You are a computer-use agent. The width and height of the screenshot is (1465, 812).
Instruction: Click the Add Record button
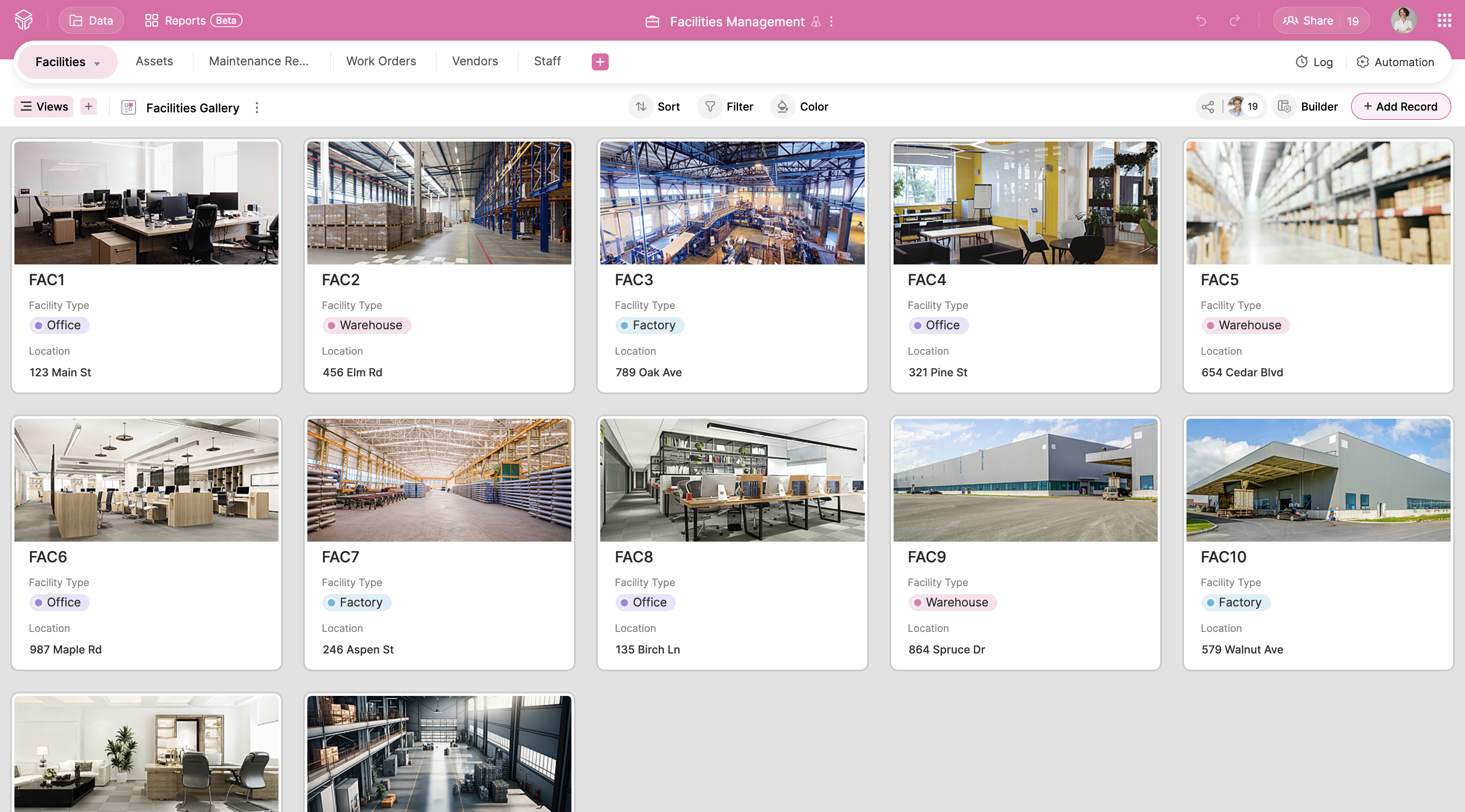point(1400,106)
